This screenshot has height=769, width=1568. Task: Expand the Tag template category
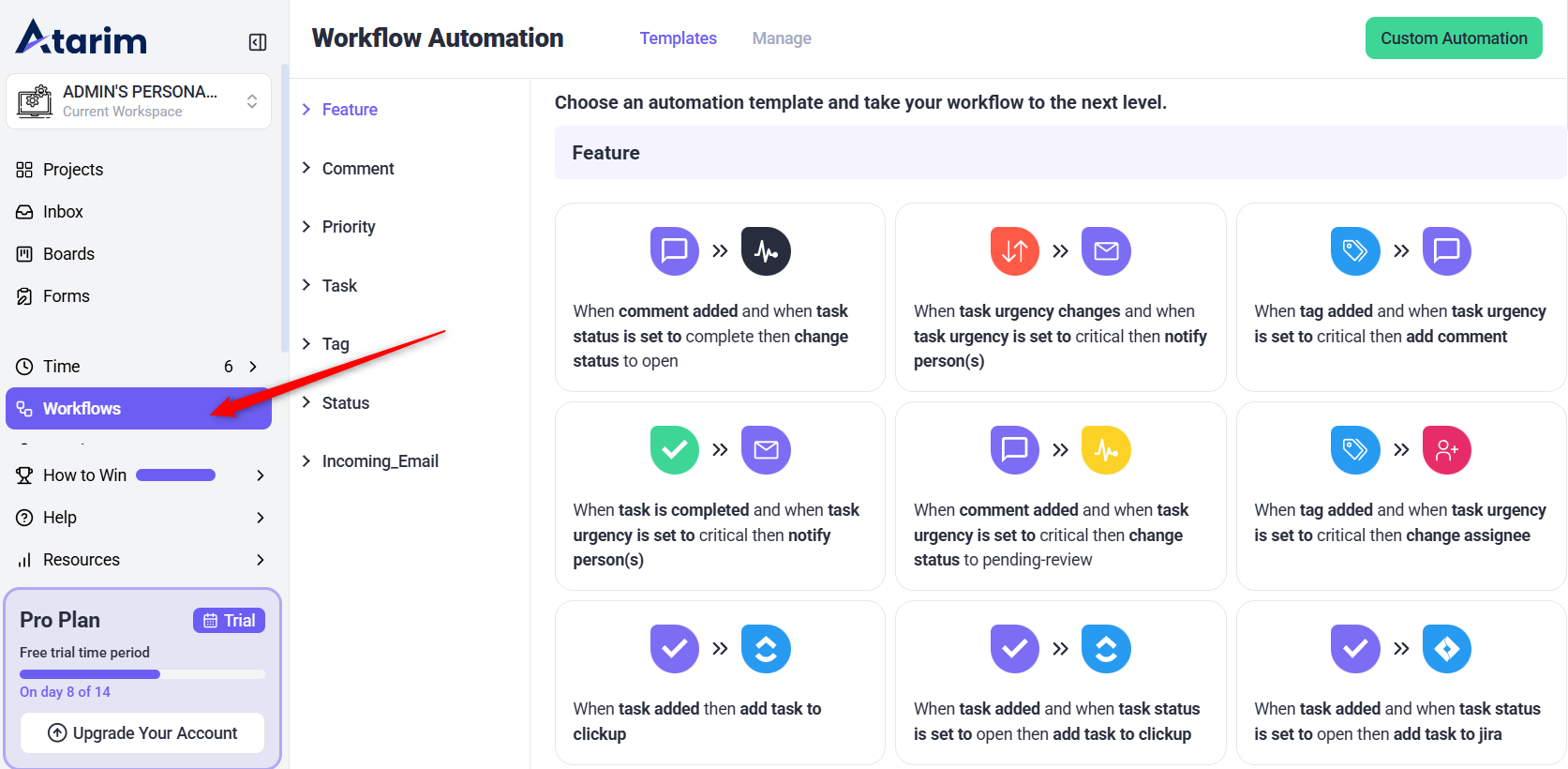pos(335,344)
